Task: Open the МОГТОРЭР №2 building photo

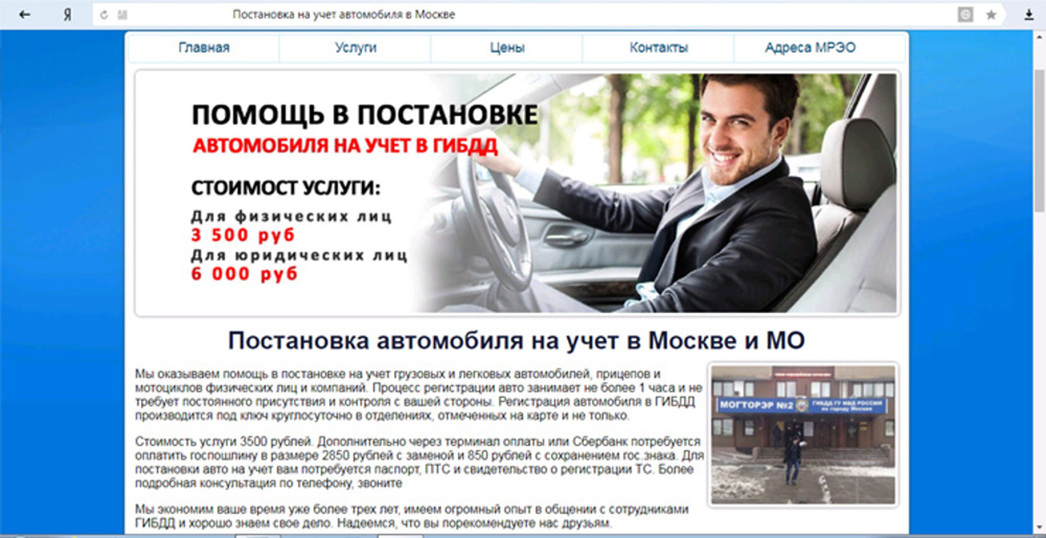Action: point(802,433)
